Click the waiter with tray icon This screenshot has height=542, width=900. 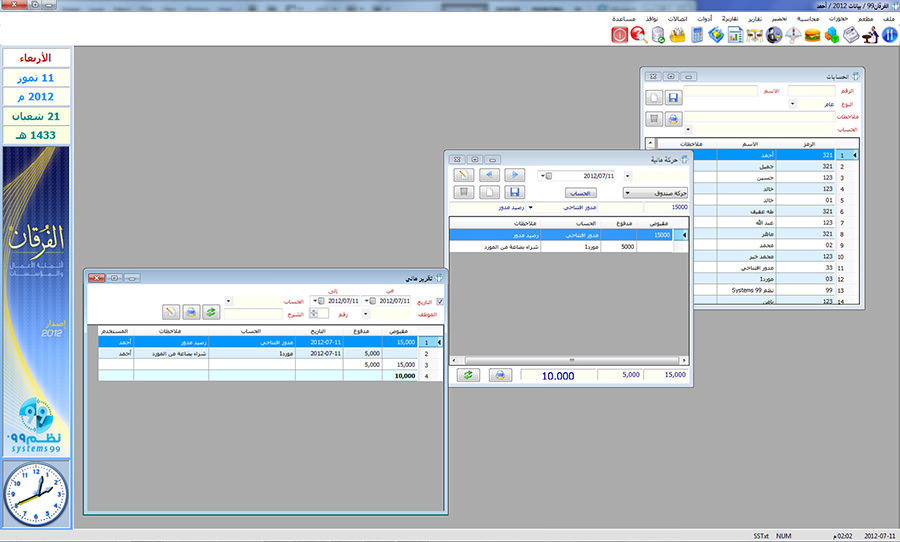(x=774, y=35)
